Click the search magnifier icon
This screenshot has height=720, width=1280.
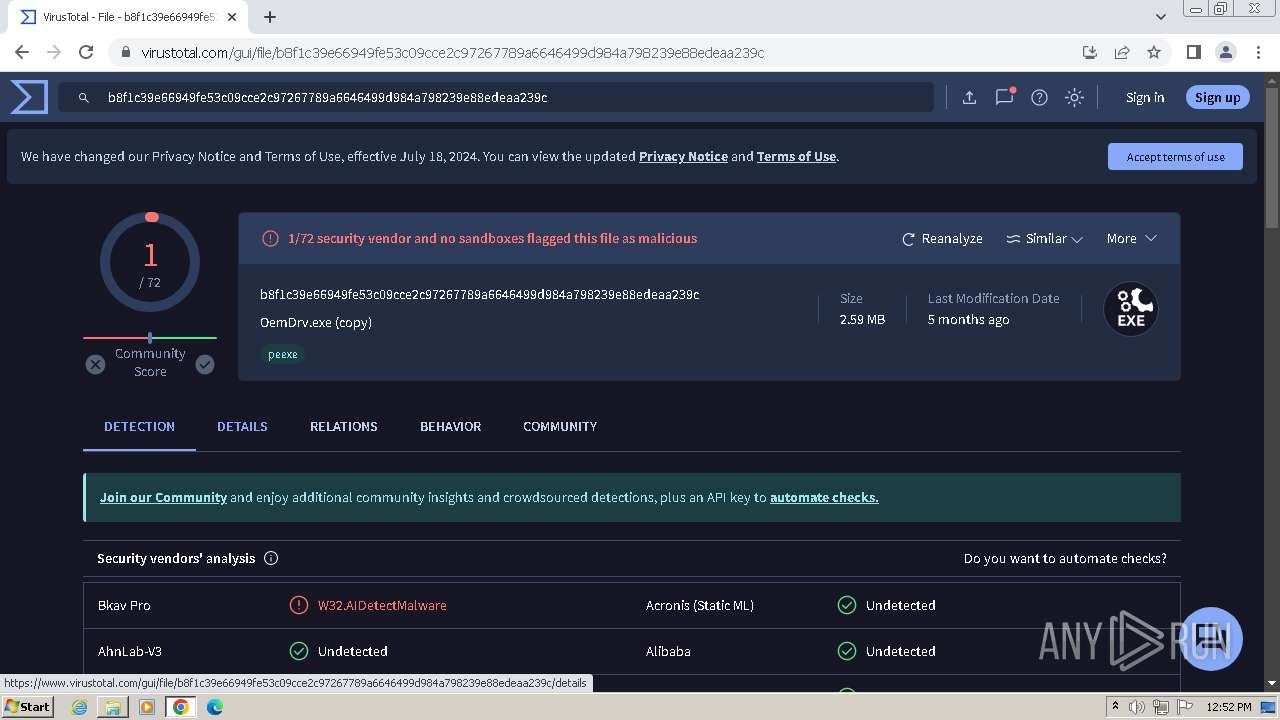tap(84, 97)
